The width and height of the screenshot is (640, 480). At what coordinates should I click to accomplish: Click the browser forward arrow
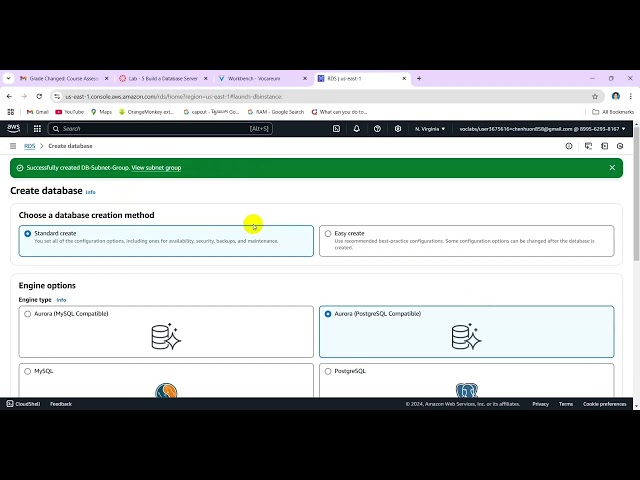24,96
